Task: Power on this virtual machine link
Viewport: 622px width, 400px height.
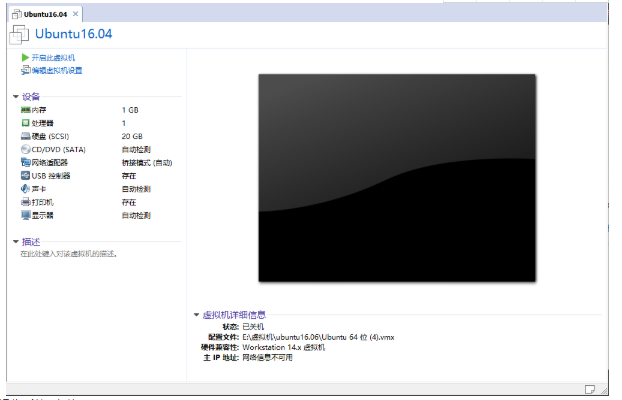Action: click(53, 58)
